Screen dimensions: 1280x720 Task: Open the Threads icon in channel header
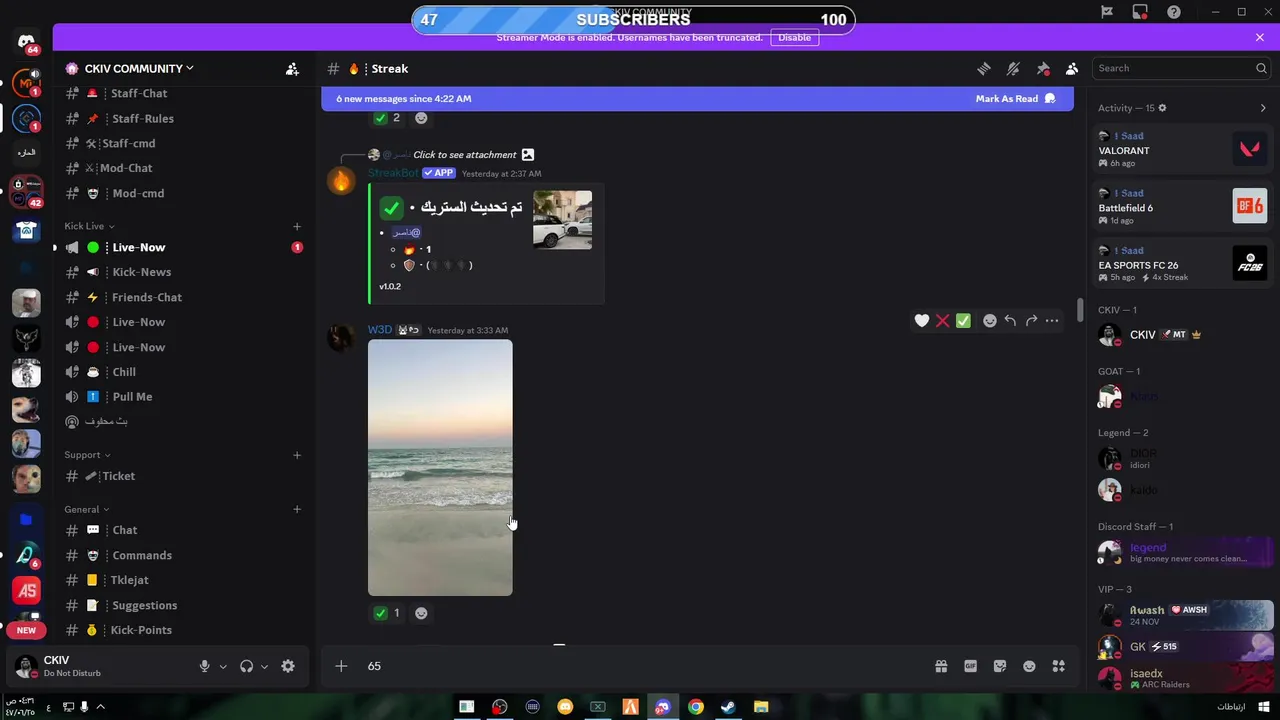(x=984, y=69)
